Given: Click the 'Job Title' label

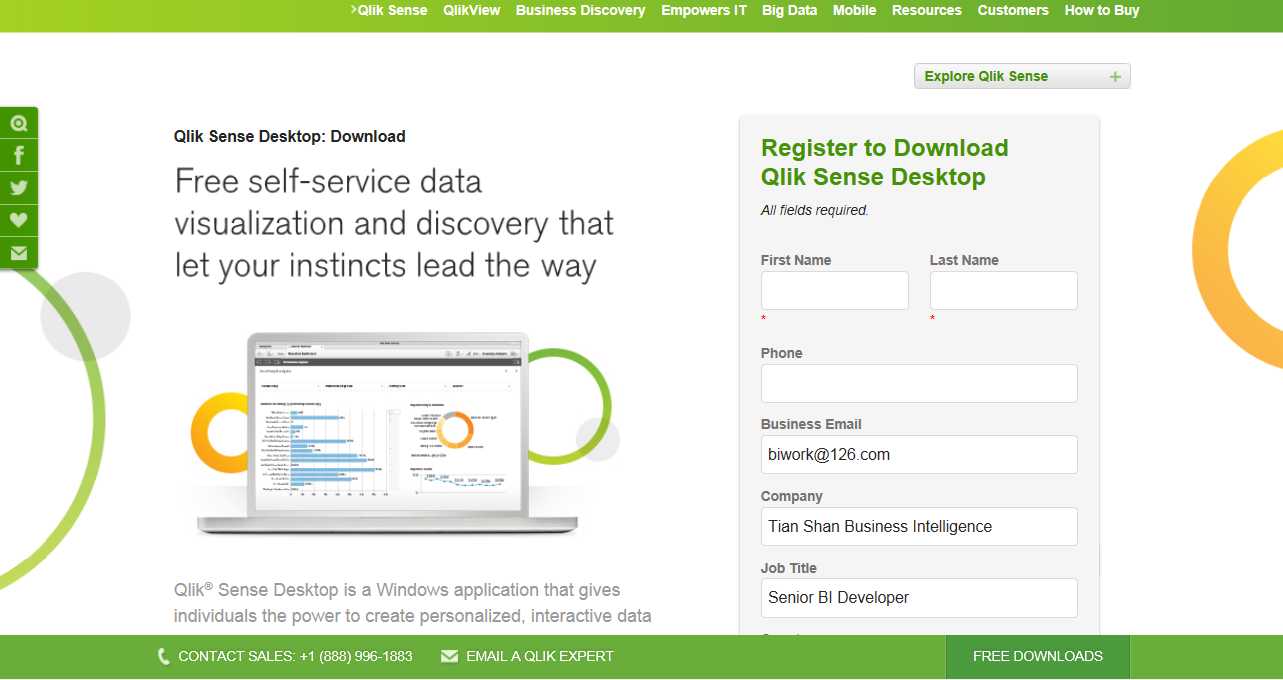Looking at the screenshot, I should click(789, 568).
